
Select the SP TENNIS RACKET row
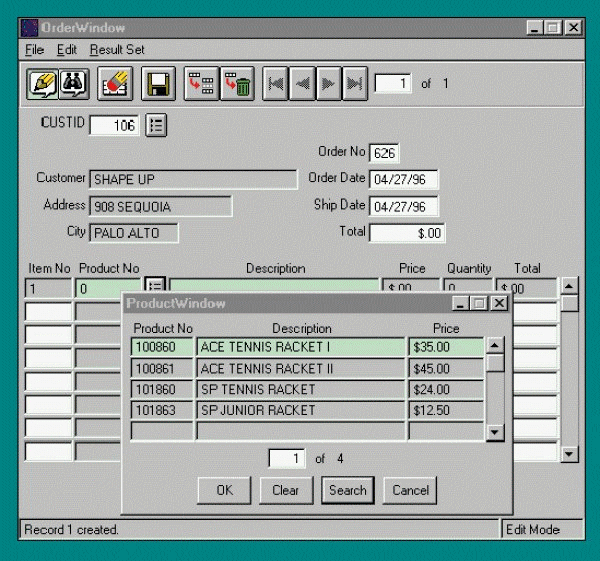[300, 389]
